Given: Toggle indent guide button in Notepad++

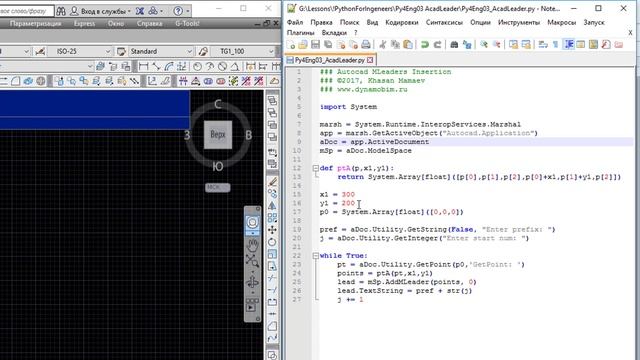Looking at the screenshot, I should click(569, 44).
